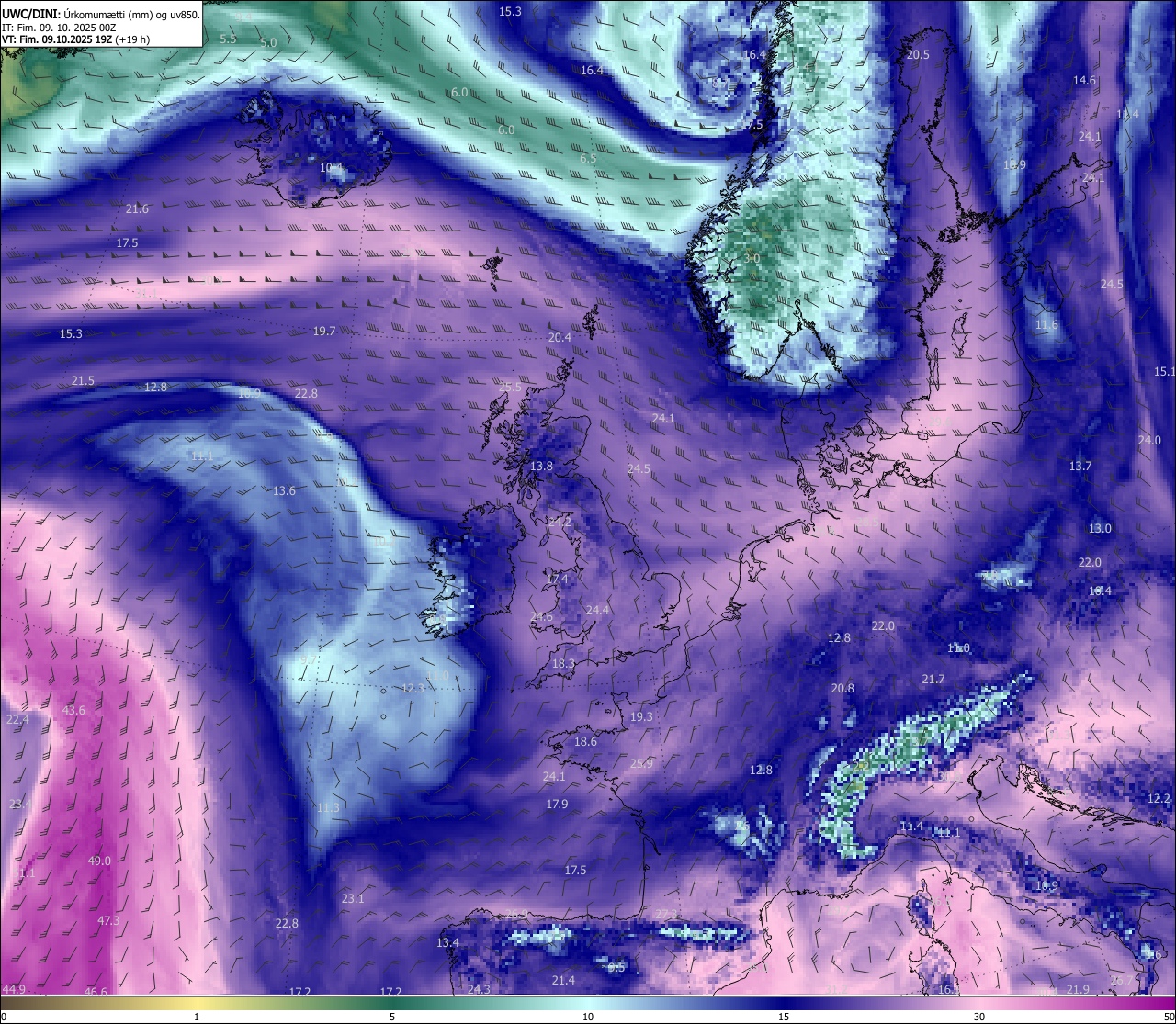Click the value label 24.3

click(x=479, y=989)
